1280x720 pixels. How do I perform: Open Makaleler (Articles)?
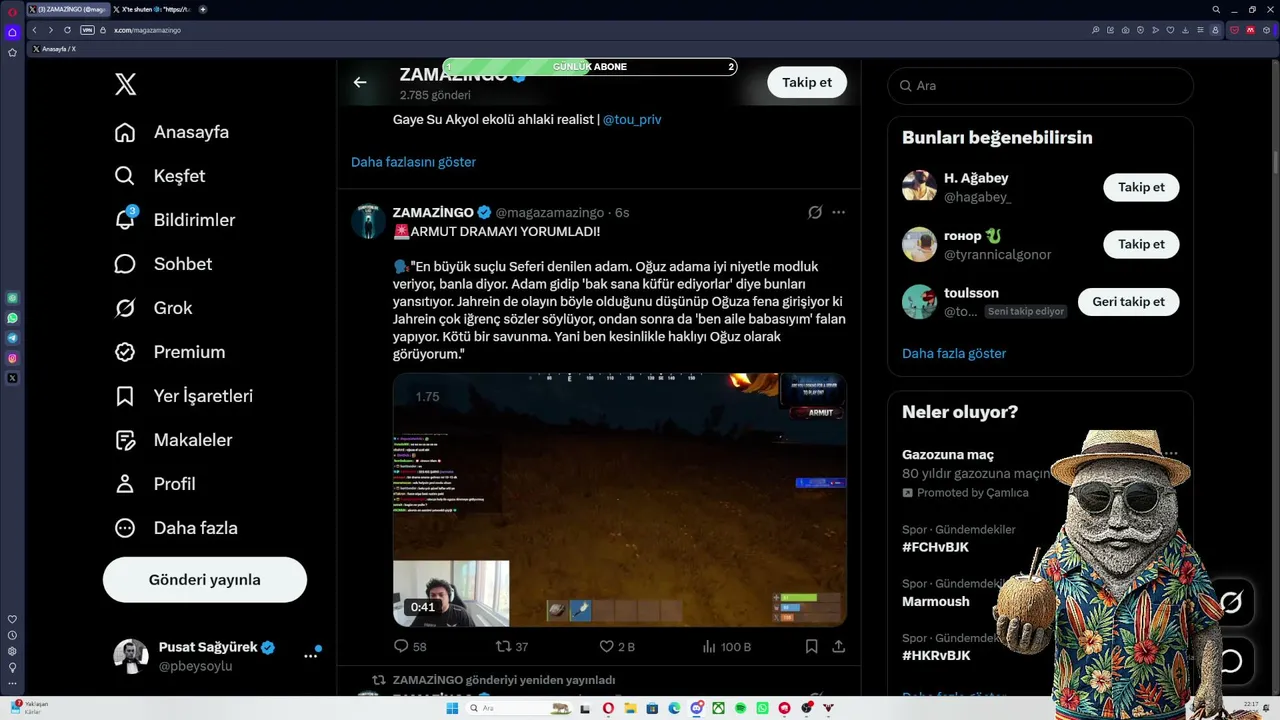point(173,440)
